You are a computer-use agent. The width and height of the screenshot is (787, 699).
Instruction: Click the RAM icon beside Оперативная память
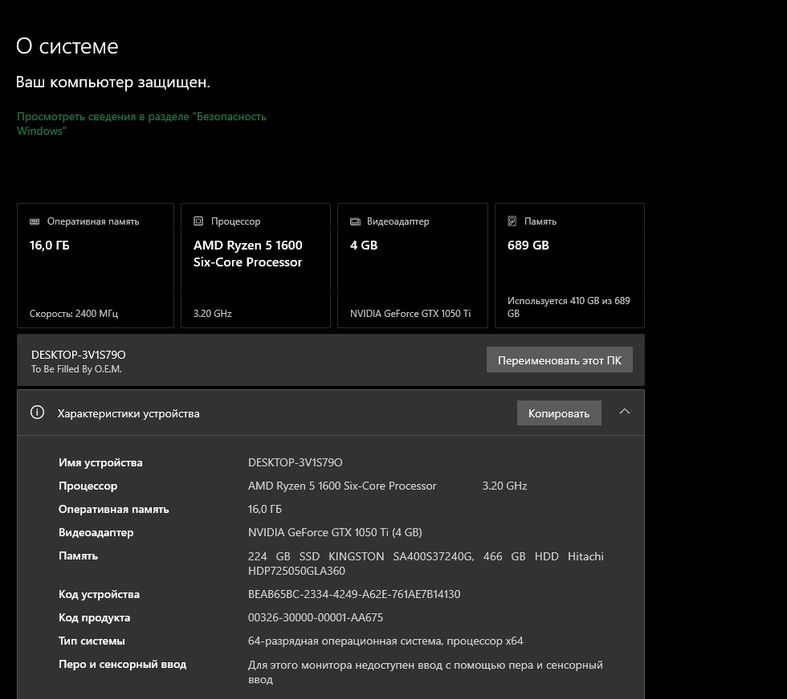pos(36,222)
